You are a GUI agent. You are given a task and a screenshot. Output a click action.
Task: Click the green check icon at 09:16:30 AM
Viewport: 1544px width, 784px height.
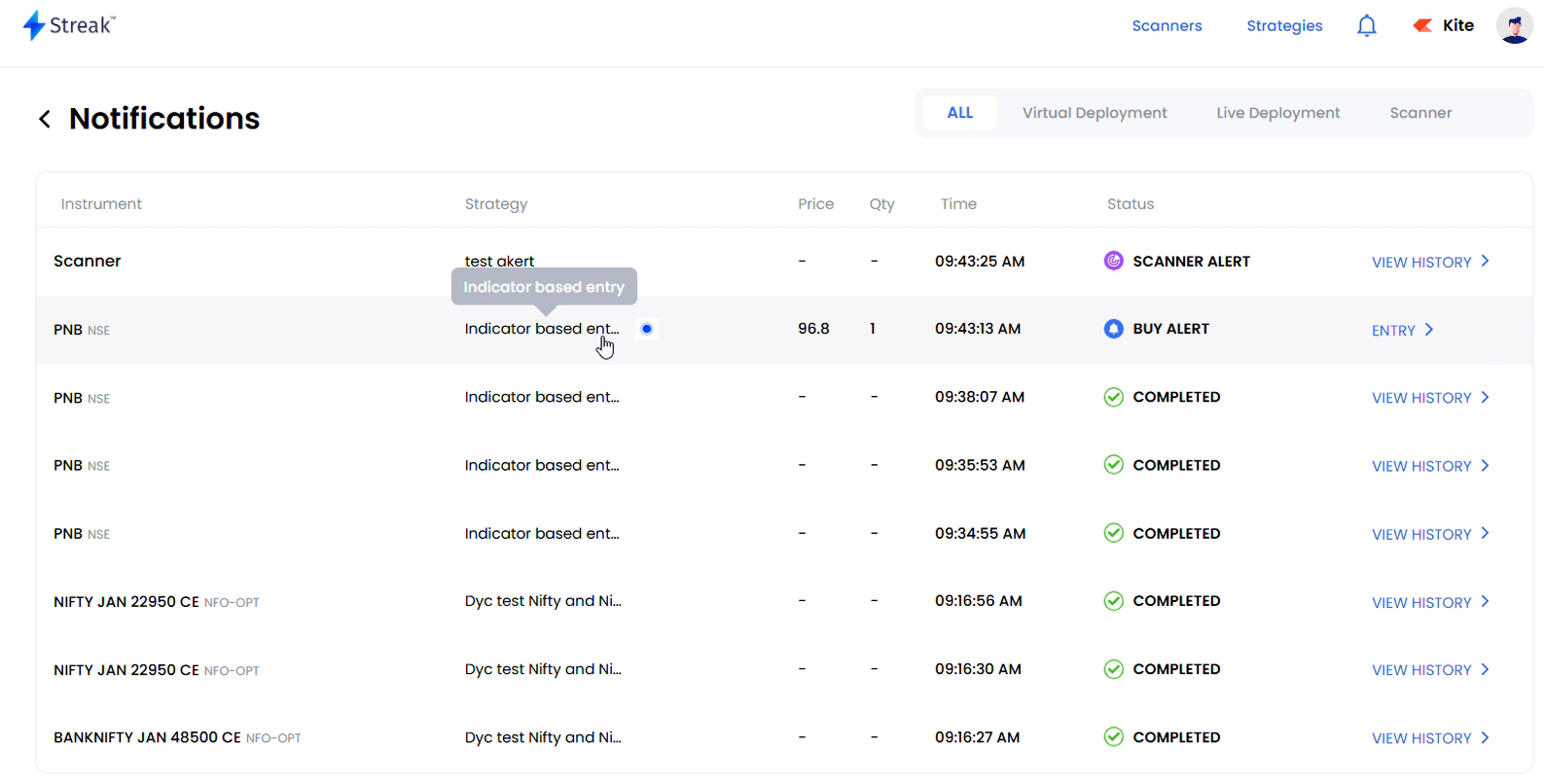pyautogui.click(x=1114, y=669)
